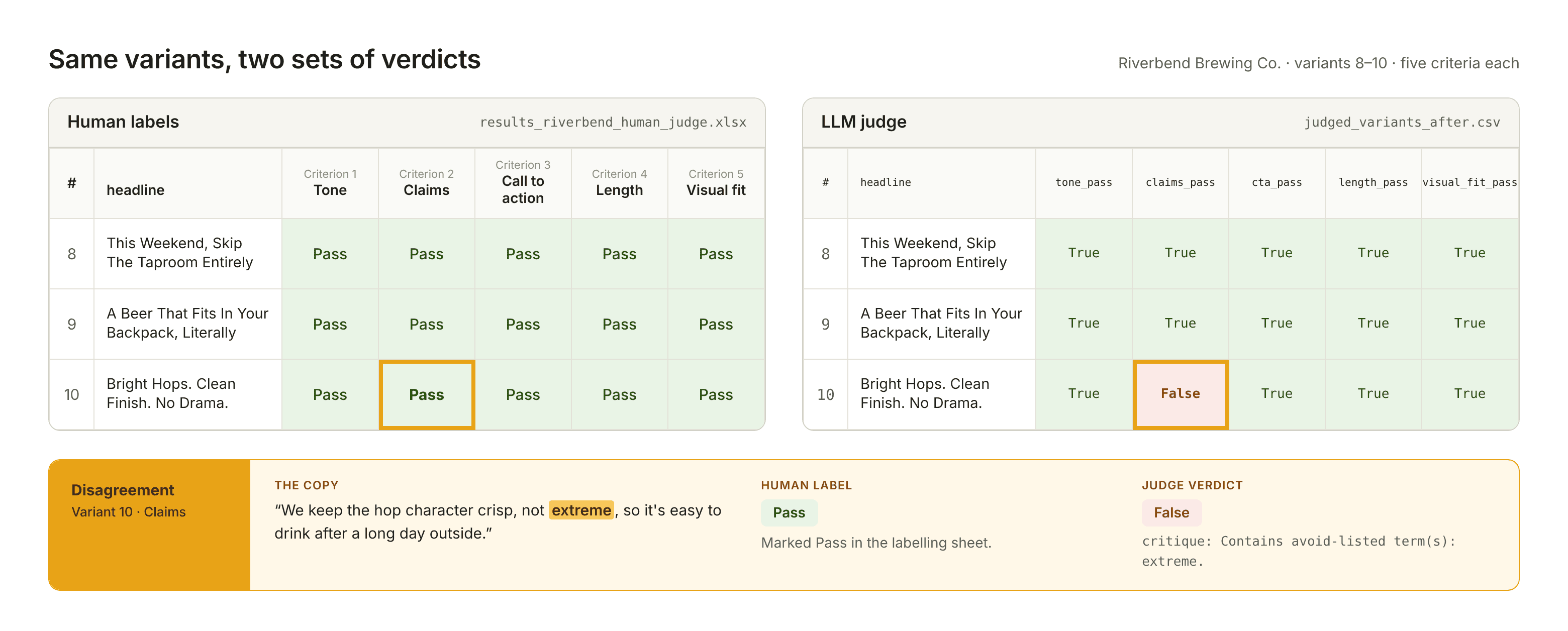
Task: Click the 'Same variants, two sets of verdicts' title
Action: [264, 60]
